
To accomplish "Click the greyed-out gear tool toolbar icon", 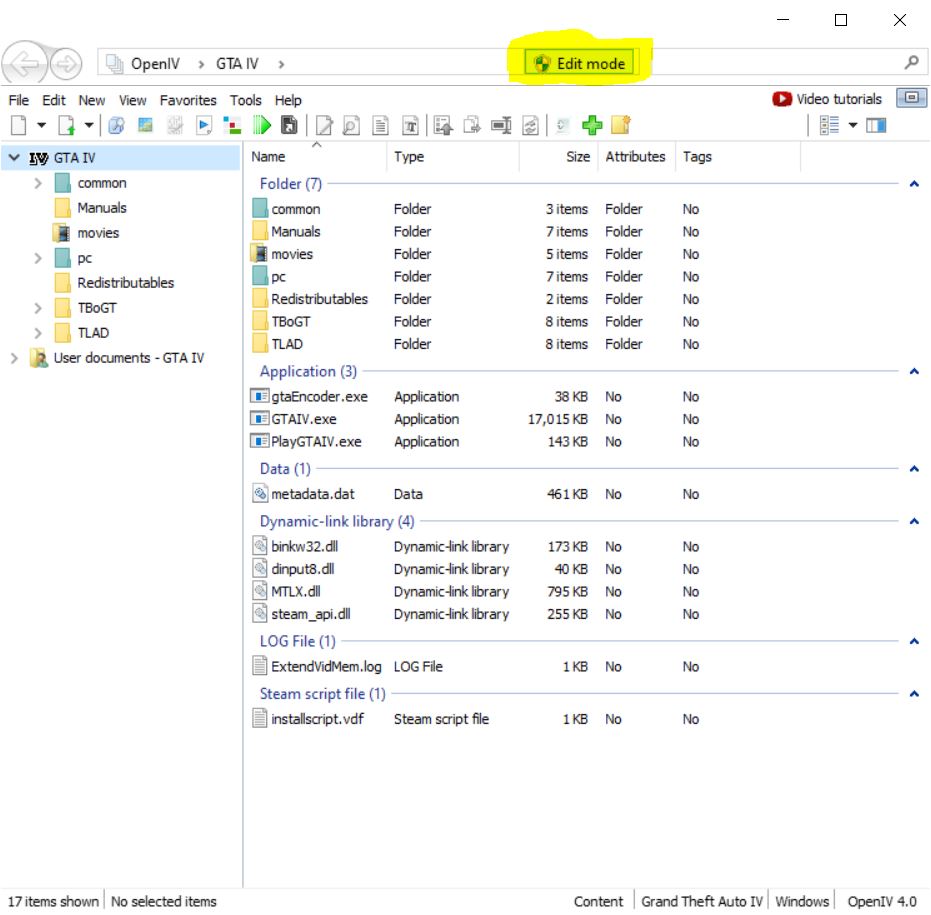I will (x=175, y=125).
